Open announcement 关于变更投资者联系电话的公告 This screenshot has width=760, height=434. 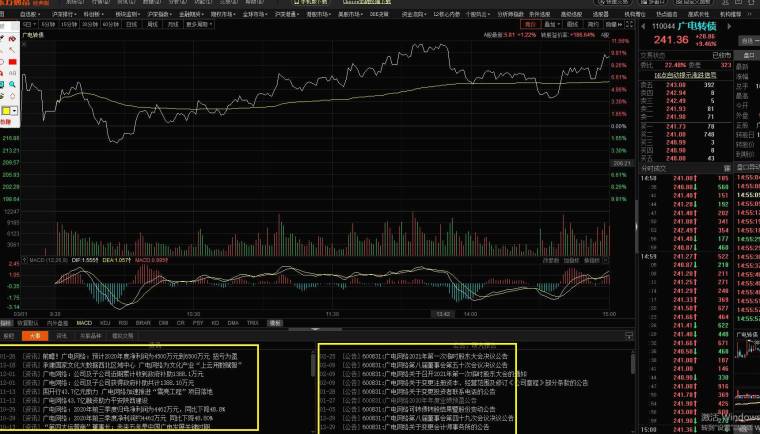coord(429,391)
